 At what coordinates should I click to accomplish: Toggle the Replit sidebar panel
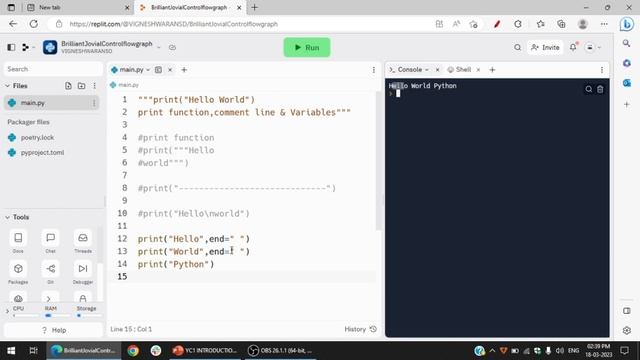pos(11,47)
